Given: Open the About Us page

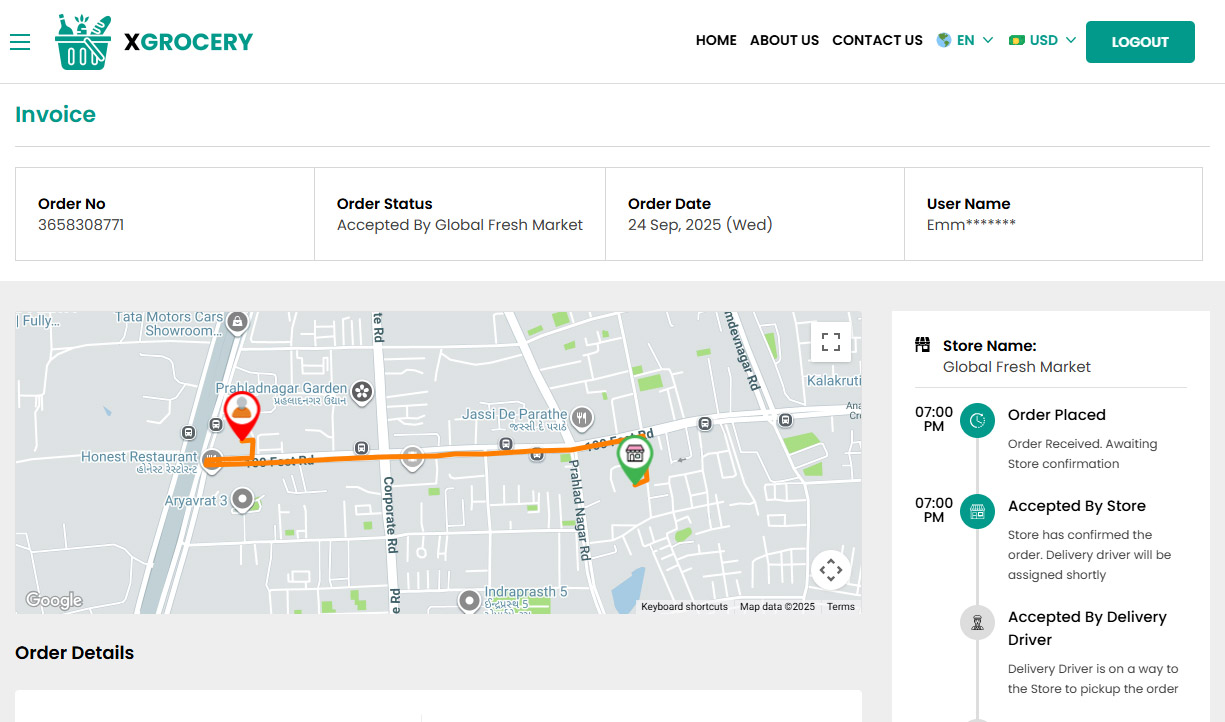Looking at the screenshot, I should (x=784, y=41).
